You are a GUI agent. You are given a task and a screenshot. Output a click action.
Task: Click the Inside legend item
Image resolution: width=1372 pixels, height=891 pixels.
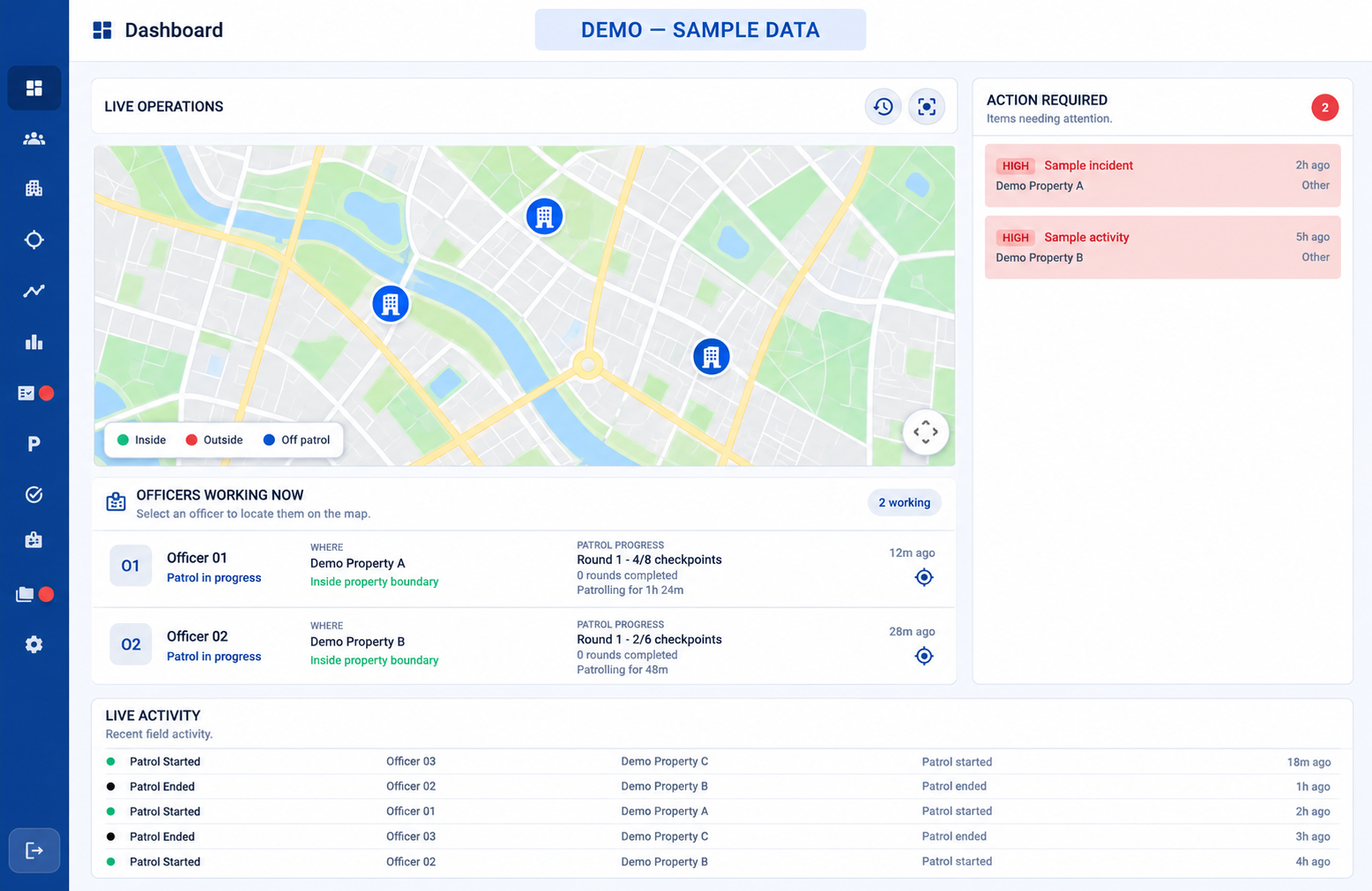coord(142,440)
